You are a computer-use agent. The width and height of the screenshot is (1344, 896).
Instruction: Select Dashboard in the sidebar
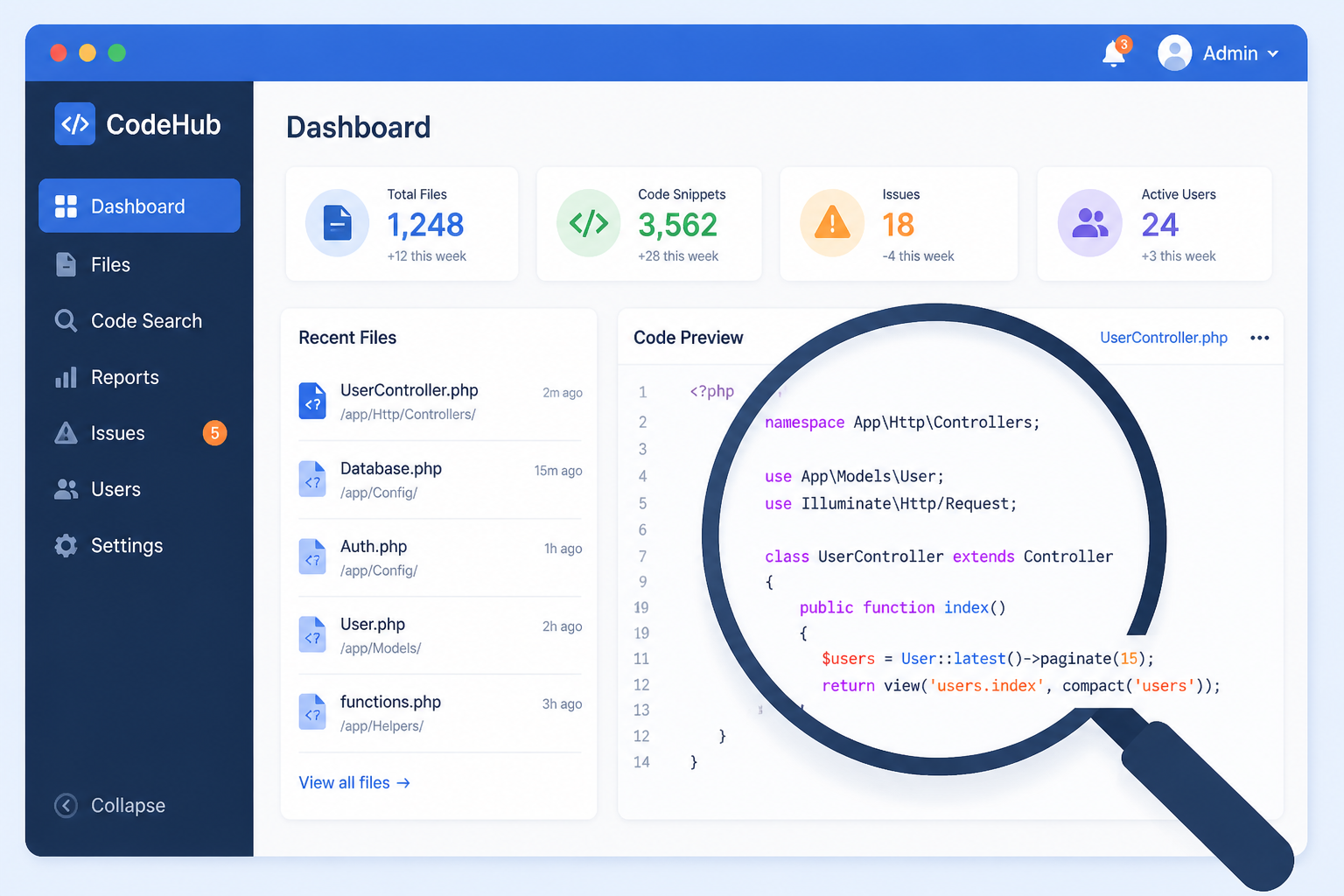tap(139, 206)
